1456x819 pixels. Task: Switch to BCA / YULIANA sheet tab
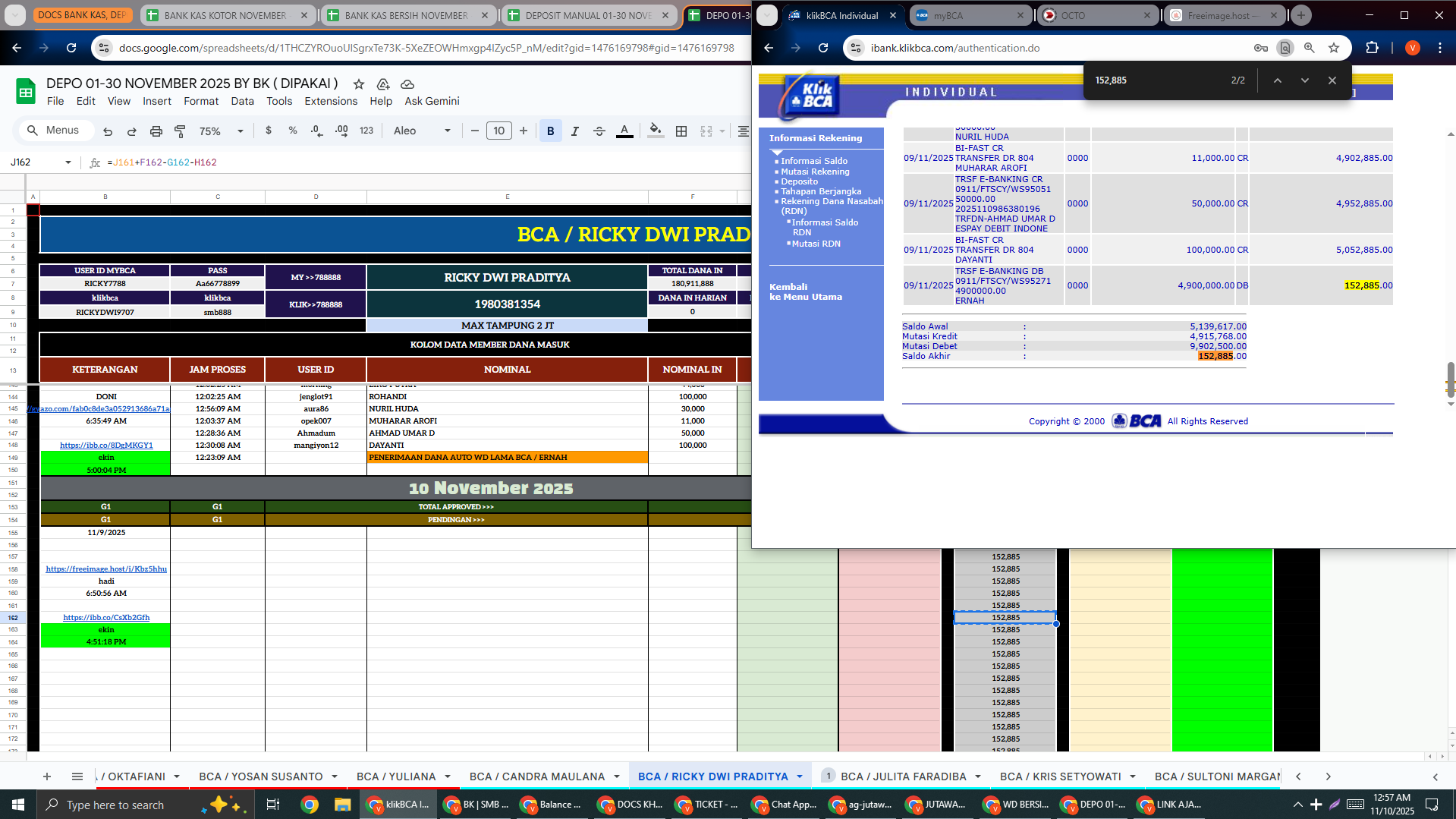click(396, 776)
